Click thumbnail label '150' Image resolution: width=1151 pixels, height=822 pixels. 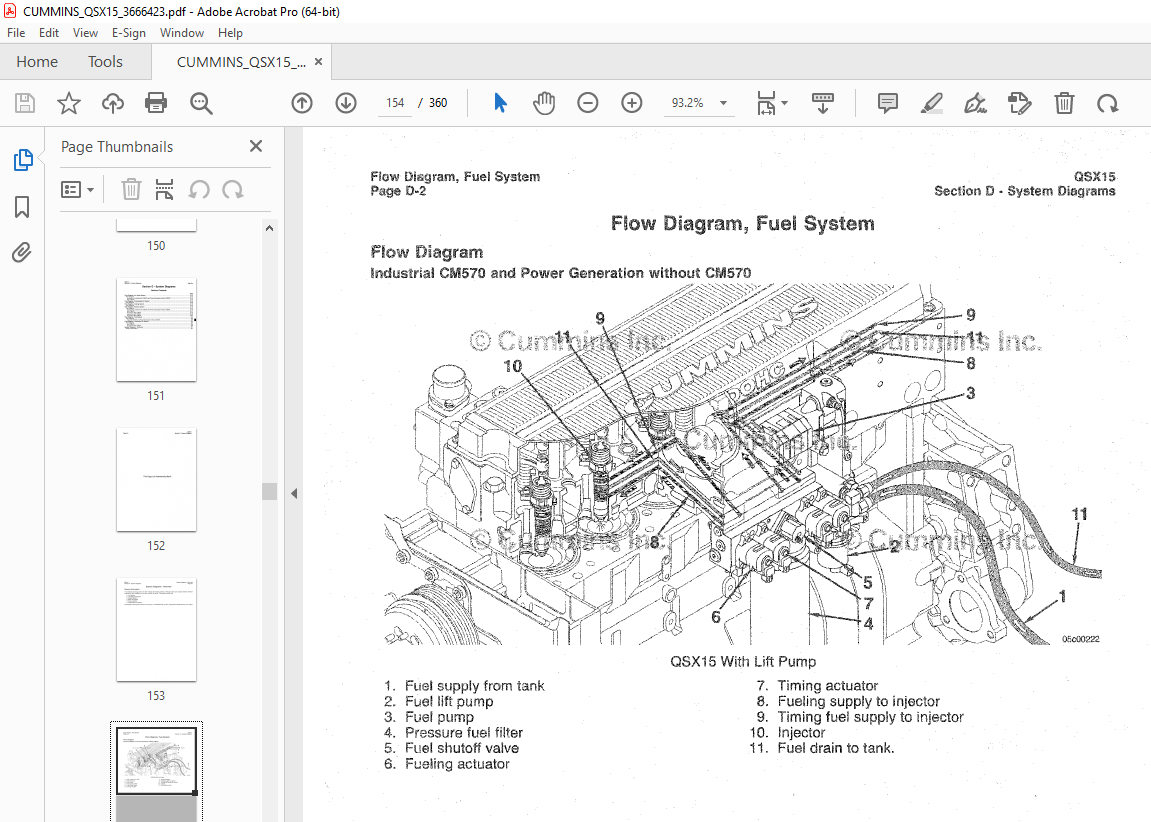156,246
